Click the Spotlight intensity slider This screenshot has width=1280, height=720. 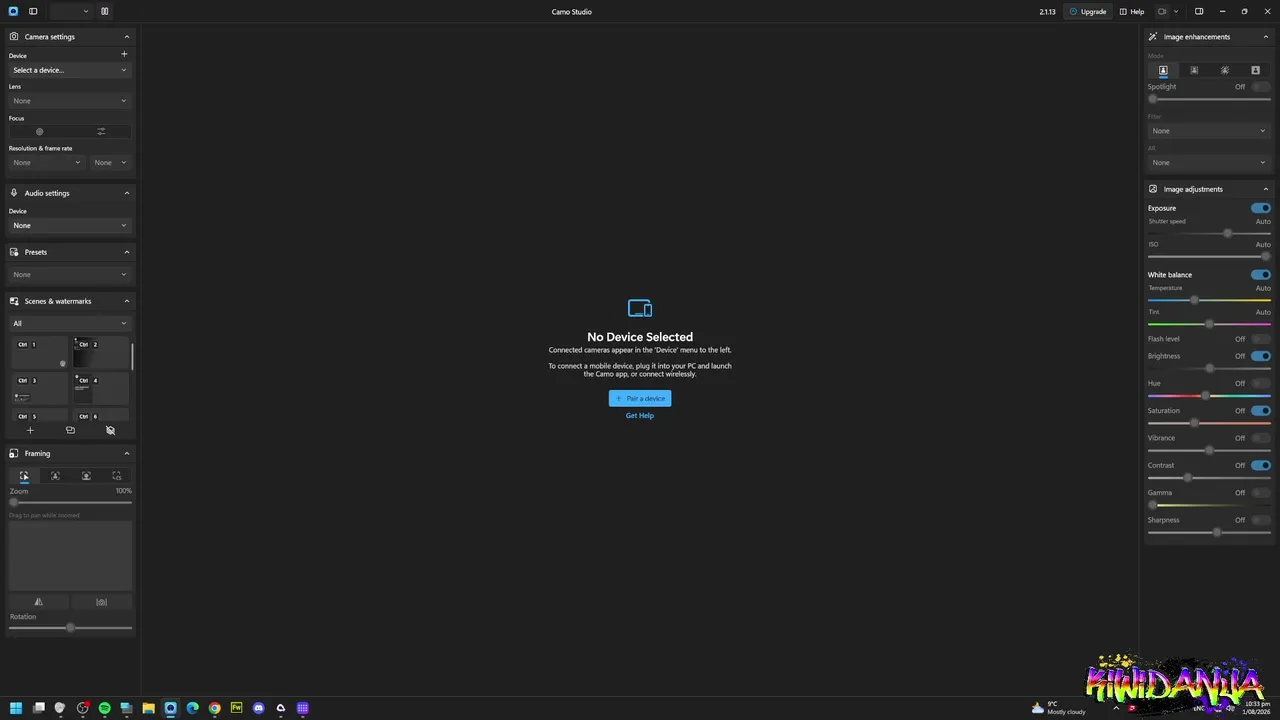(1209, 99)
